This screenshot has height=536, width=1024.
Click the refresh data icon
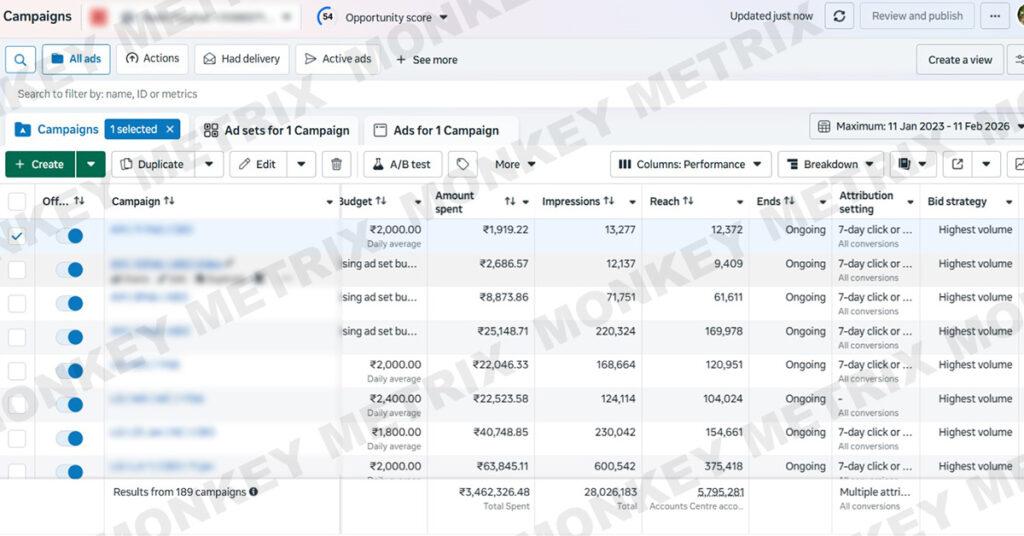[x=839, y=16]
